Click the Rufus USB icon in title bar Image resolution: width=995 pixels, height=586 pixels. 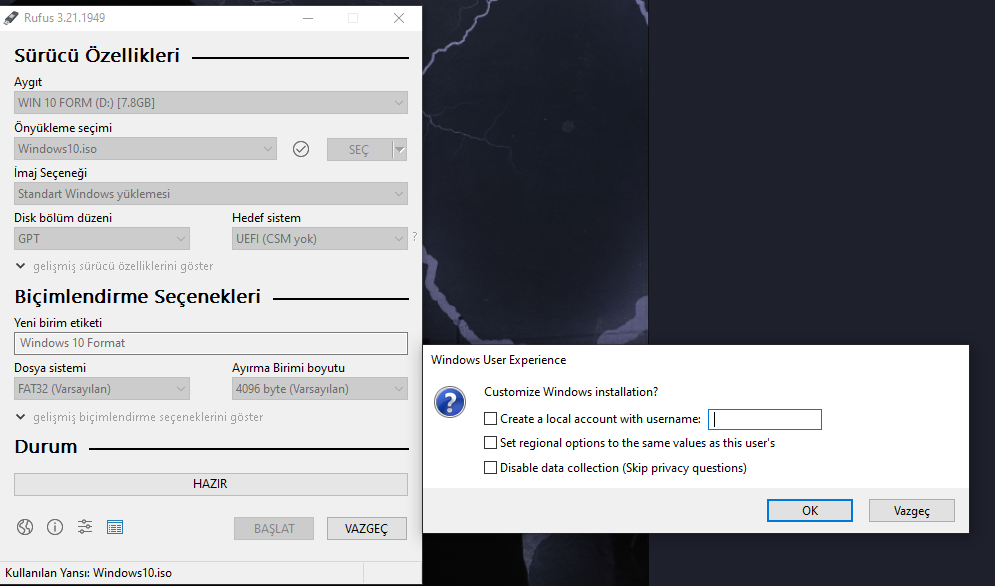click(11, 18)
